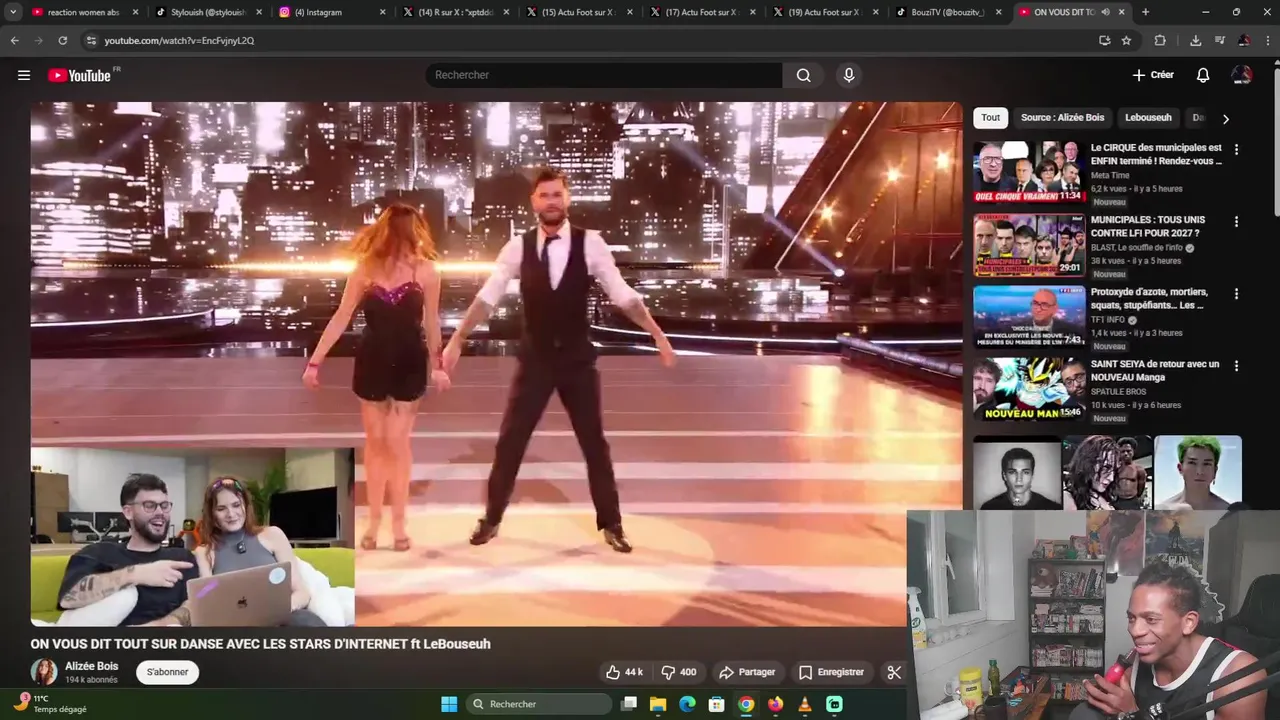This screenshot has width=1280, height=720.
Task: Select the Lebouseuh filter chip
Action: tap(1148, 118)
